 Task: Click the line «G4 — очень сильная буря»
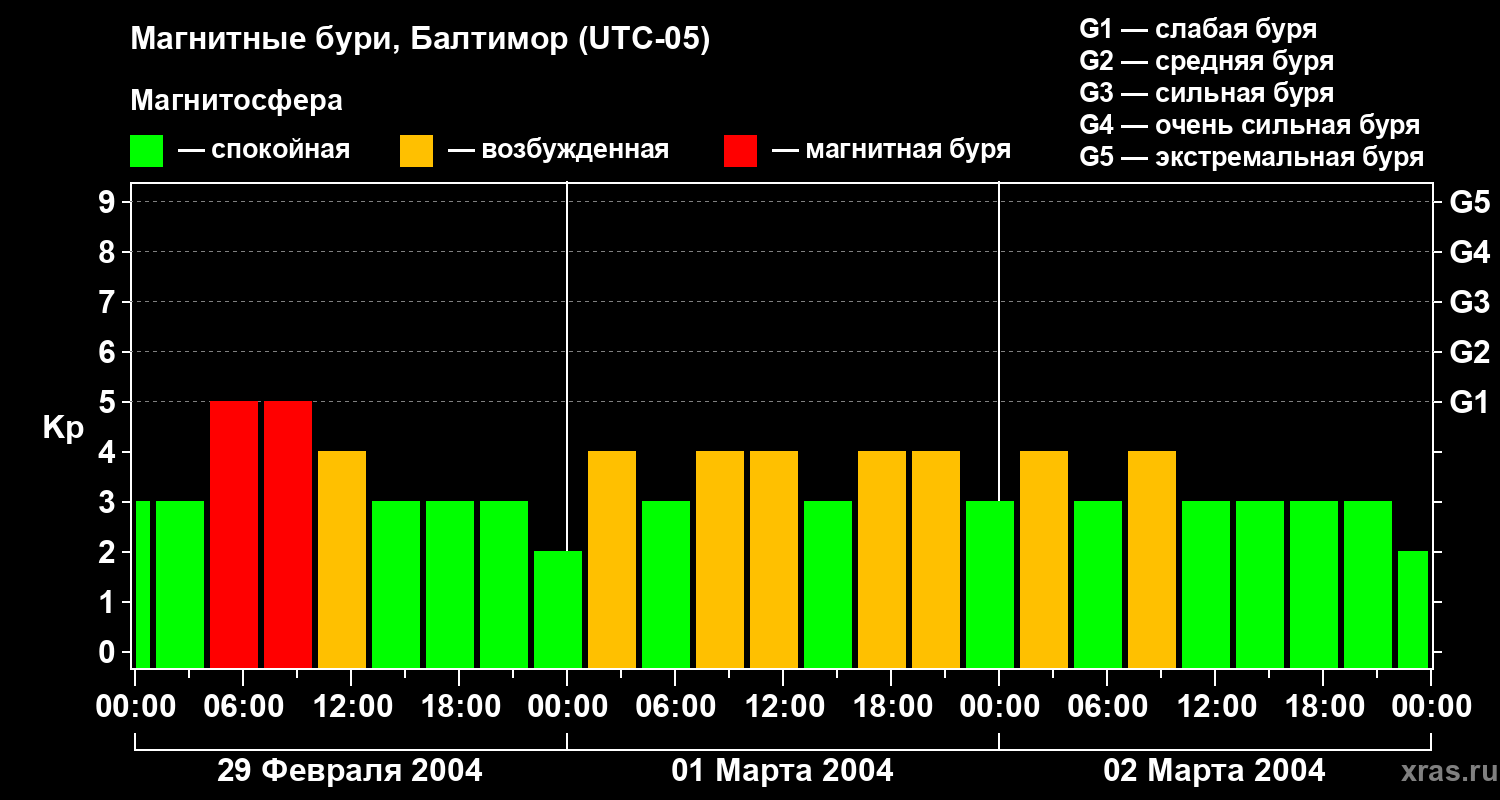click(1250, 125)
